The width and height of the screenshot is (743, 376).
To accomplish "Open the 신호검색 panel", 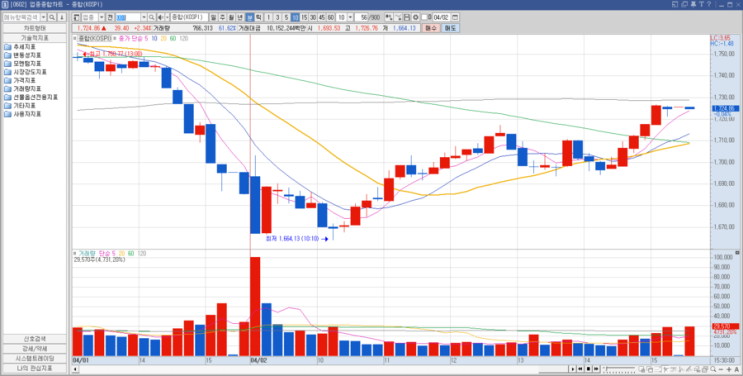I will [x=35, y=339].
